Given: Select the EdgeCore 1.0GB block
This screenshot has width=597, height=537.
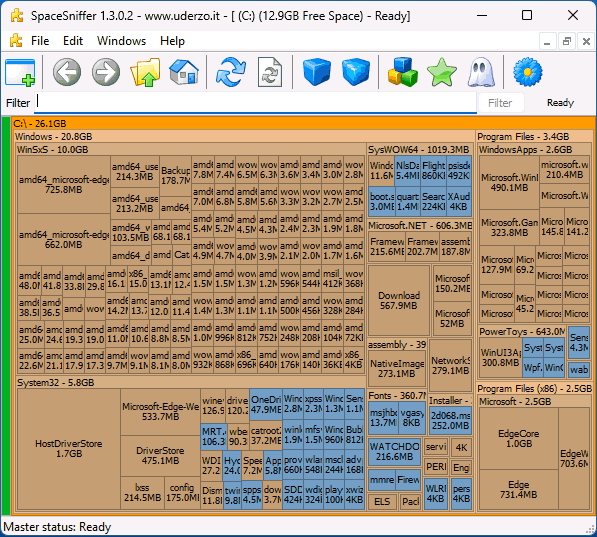Looking at the screenshot, I should [519, 438].
